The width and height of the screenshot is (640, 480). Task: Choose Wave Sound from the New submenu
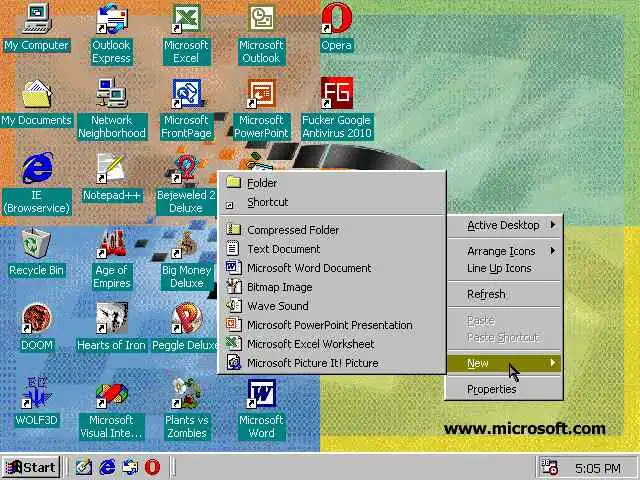332,306
